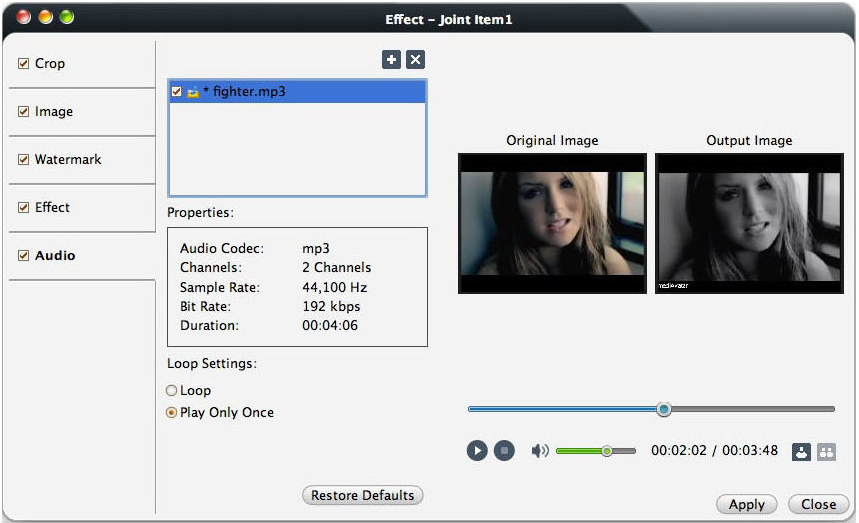Disable the Watermark checkbox
The image size is (859, 523).
(x=24, y=159)
